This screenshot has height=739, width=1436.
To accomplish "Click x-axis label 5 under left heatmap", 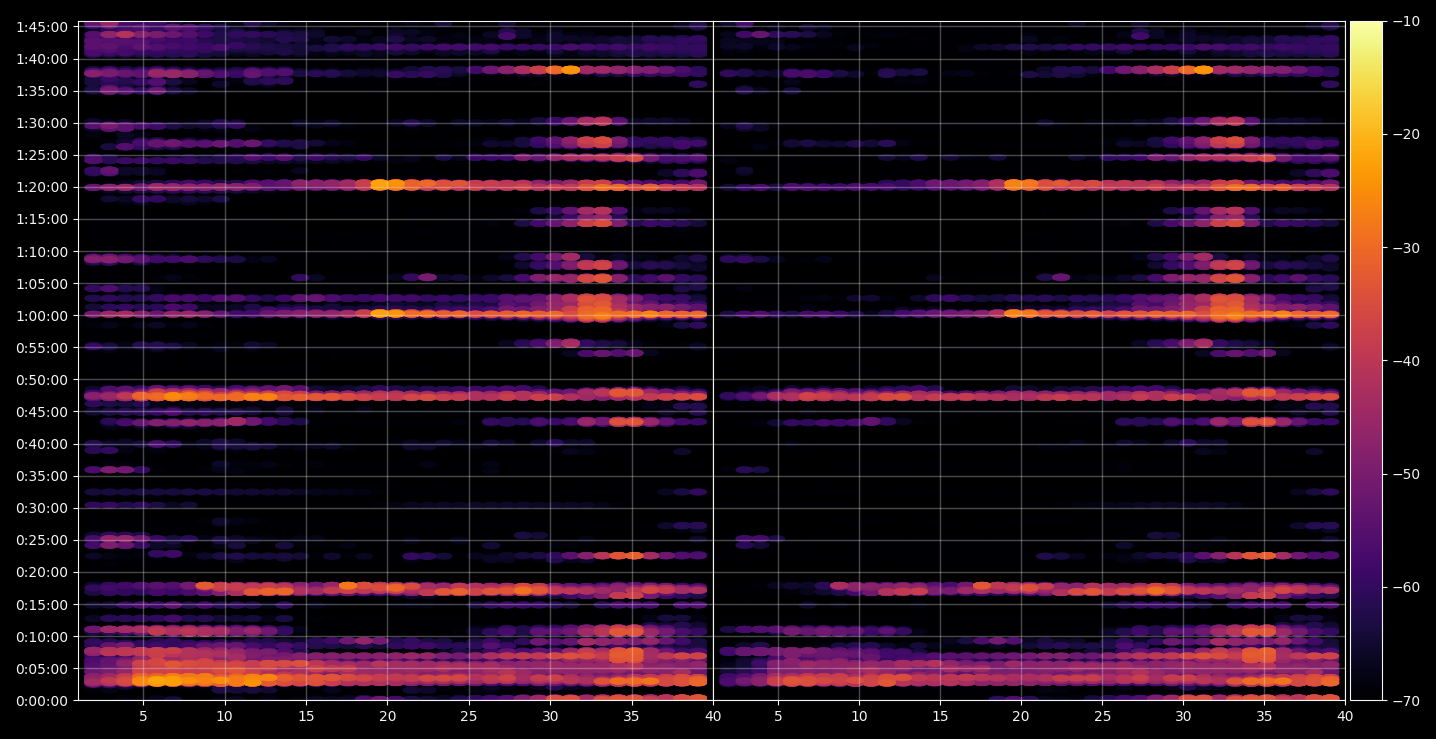I will [143, 716].
